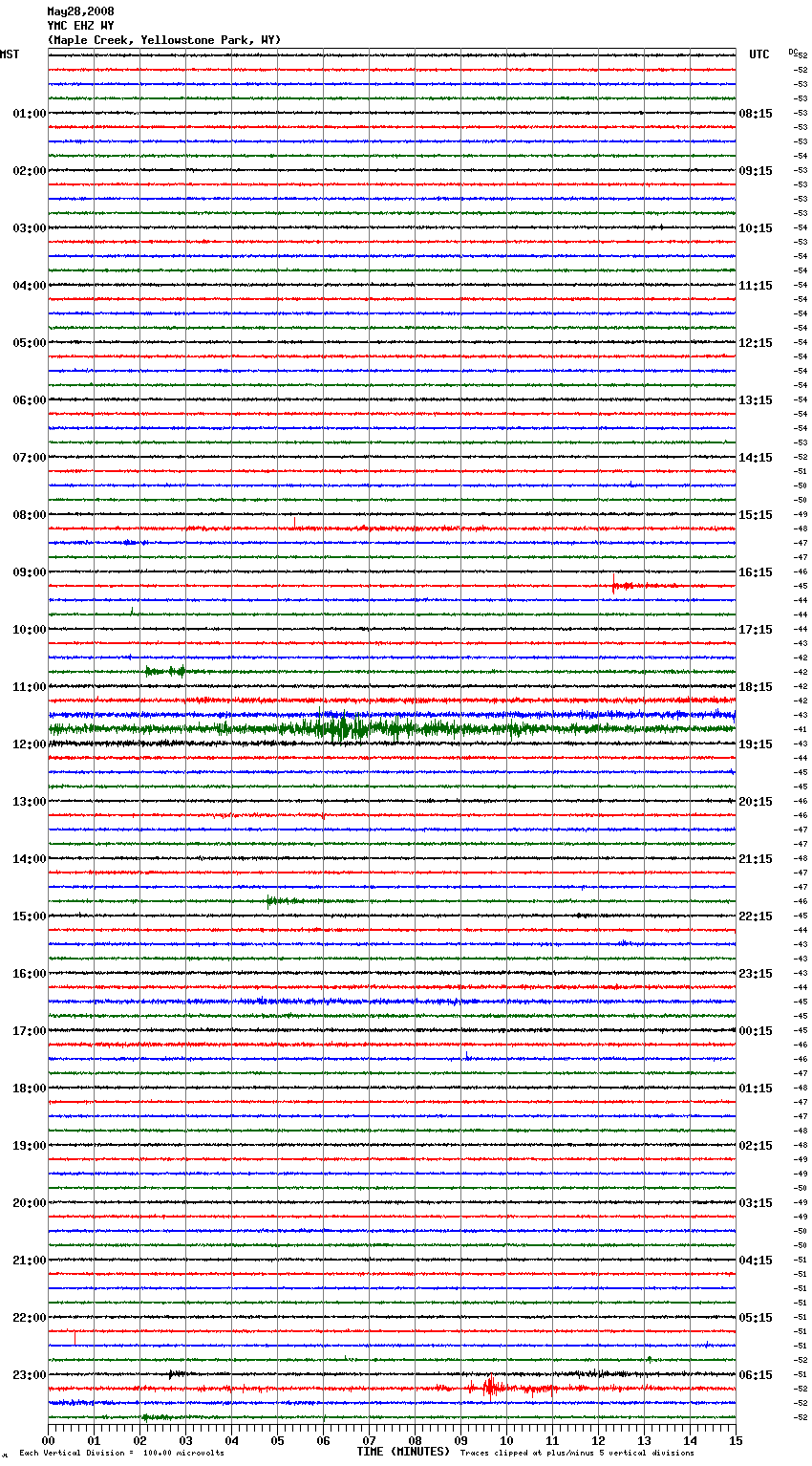Choose the '11:00' MST hour label
The image size is (812, 1466).
30,687
